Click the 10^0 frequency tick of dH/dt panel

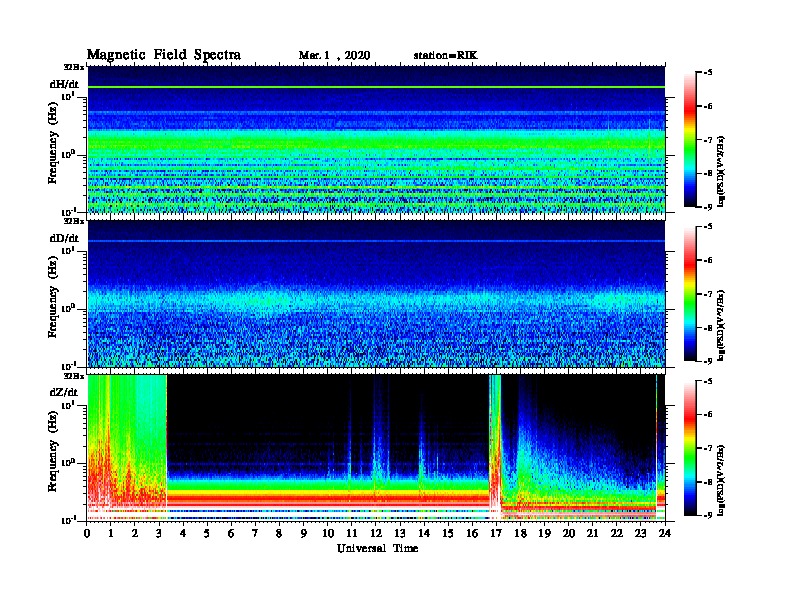[x=68, y=154]
